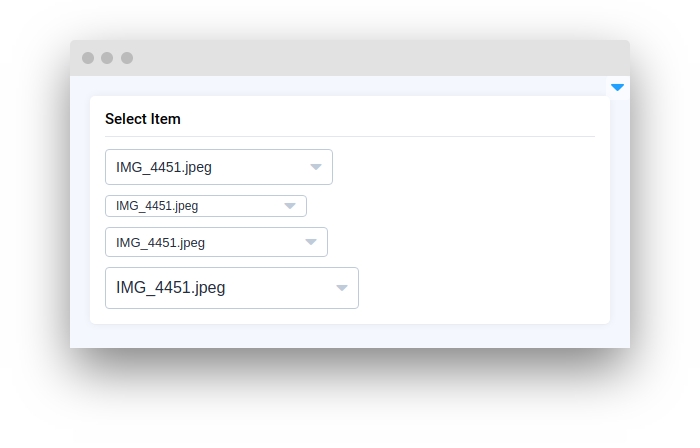Screen dimensions: 700x448
Task: Click empty white card area beside the dropdowns
Action: point(482,228)
